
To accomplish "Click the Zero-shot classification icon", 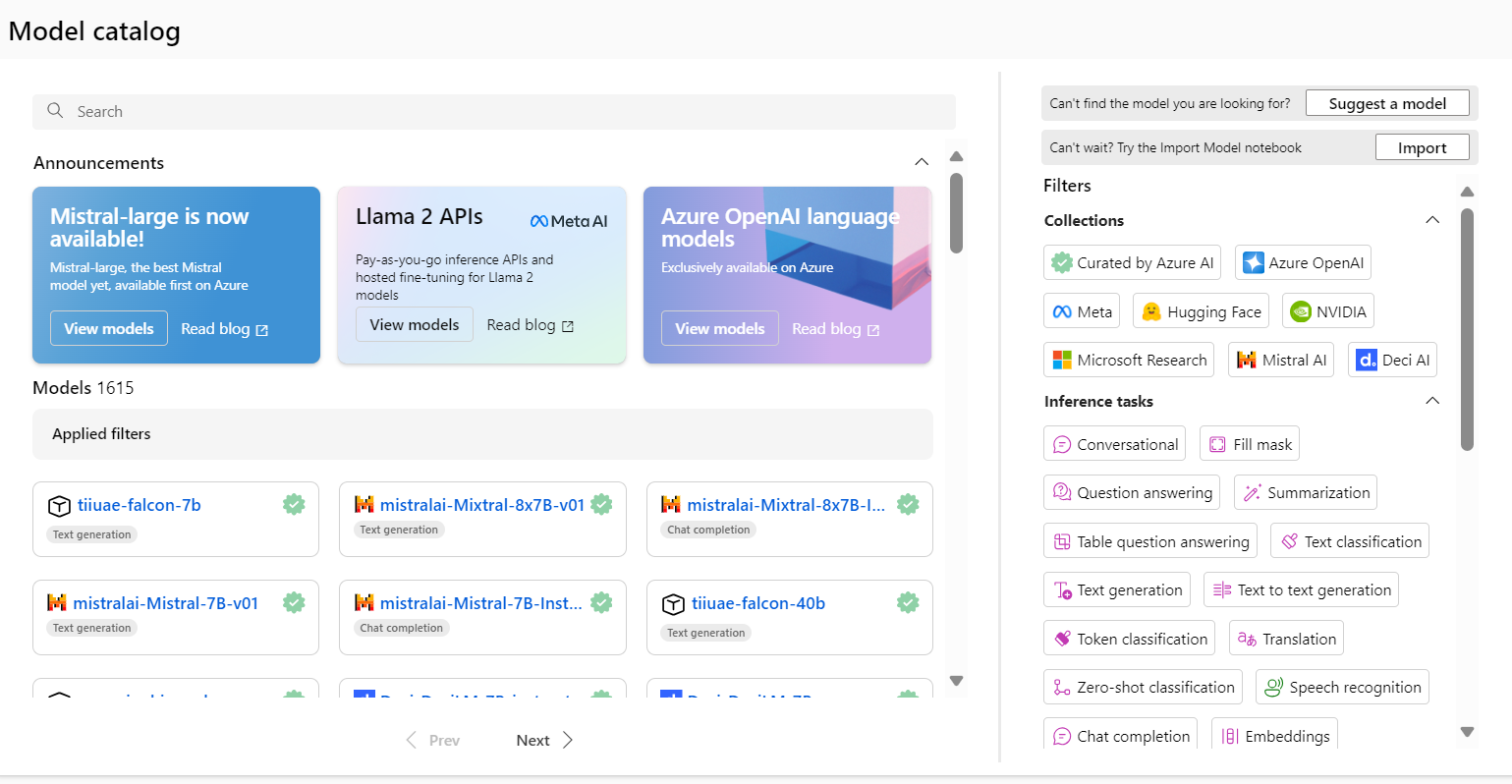I will tap(1062, 687).
